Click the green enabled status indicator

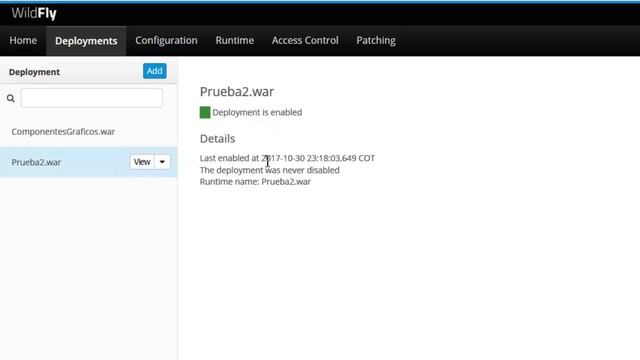(205, 112)
